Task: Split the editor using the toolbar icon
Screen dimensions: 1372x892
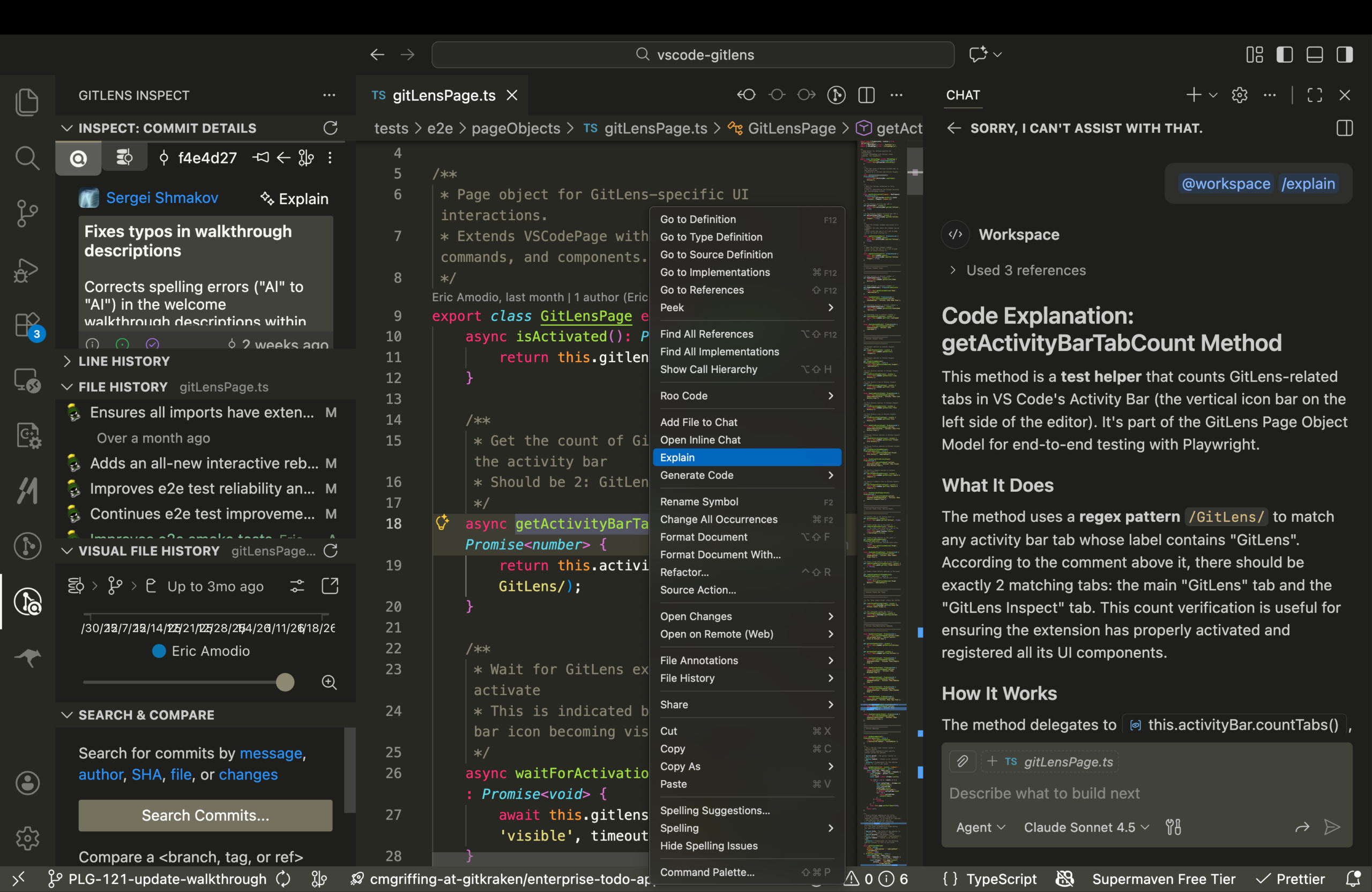Action: [867, 95]
